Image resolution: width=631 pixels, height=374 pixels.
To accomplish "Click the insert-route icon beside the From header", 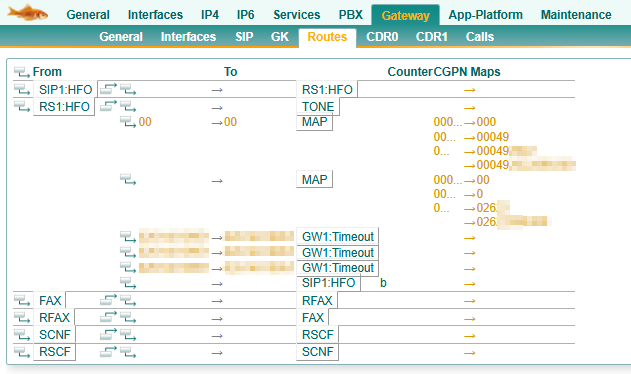I will coord(22,72).
